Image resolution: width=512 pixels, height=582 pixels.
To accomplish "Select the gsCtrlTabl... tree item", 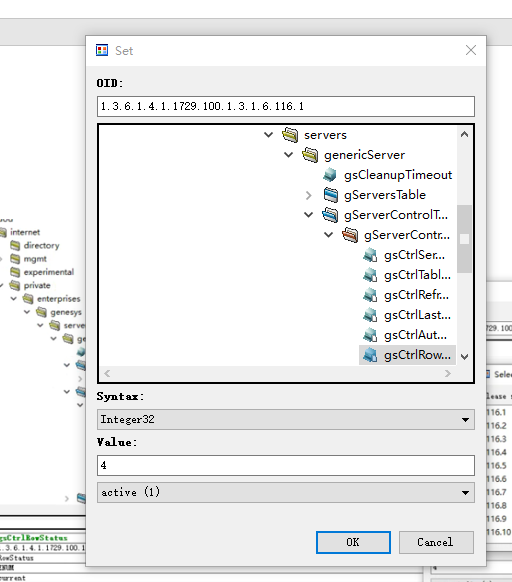I will tap(417, 275).
